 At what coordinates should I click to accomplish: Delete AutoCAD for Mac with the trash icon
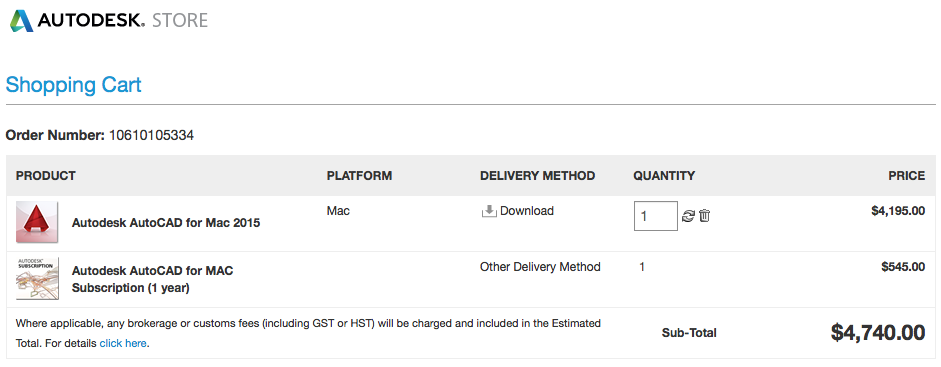coord(705,215)
